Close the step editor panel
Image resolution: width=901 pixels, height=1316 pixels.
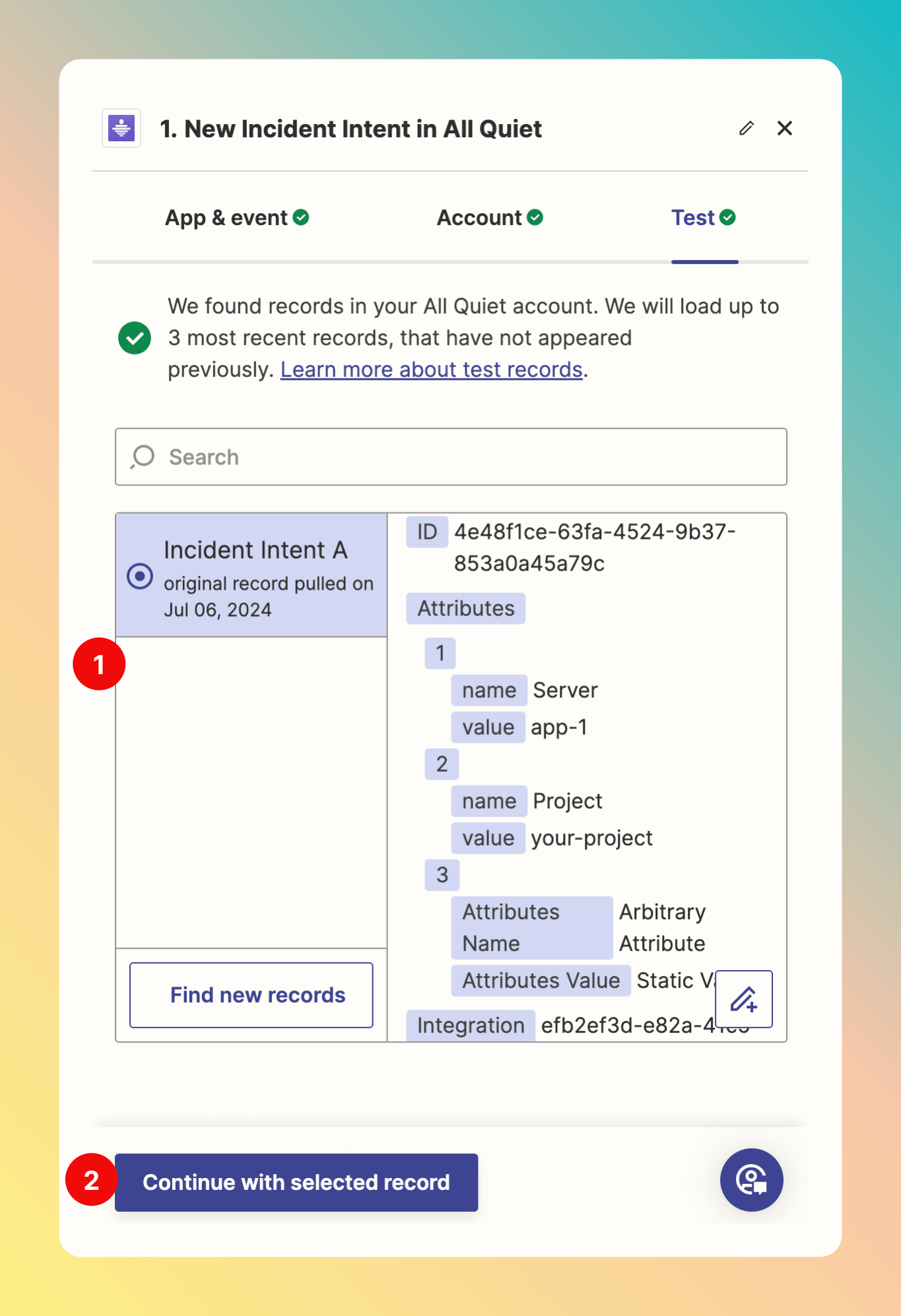(x=785, y=128)
